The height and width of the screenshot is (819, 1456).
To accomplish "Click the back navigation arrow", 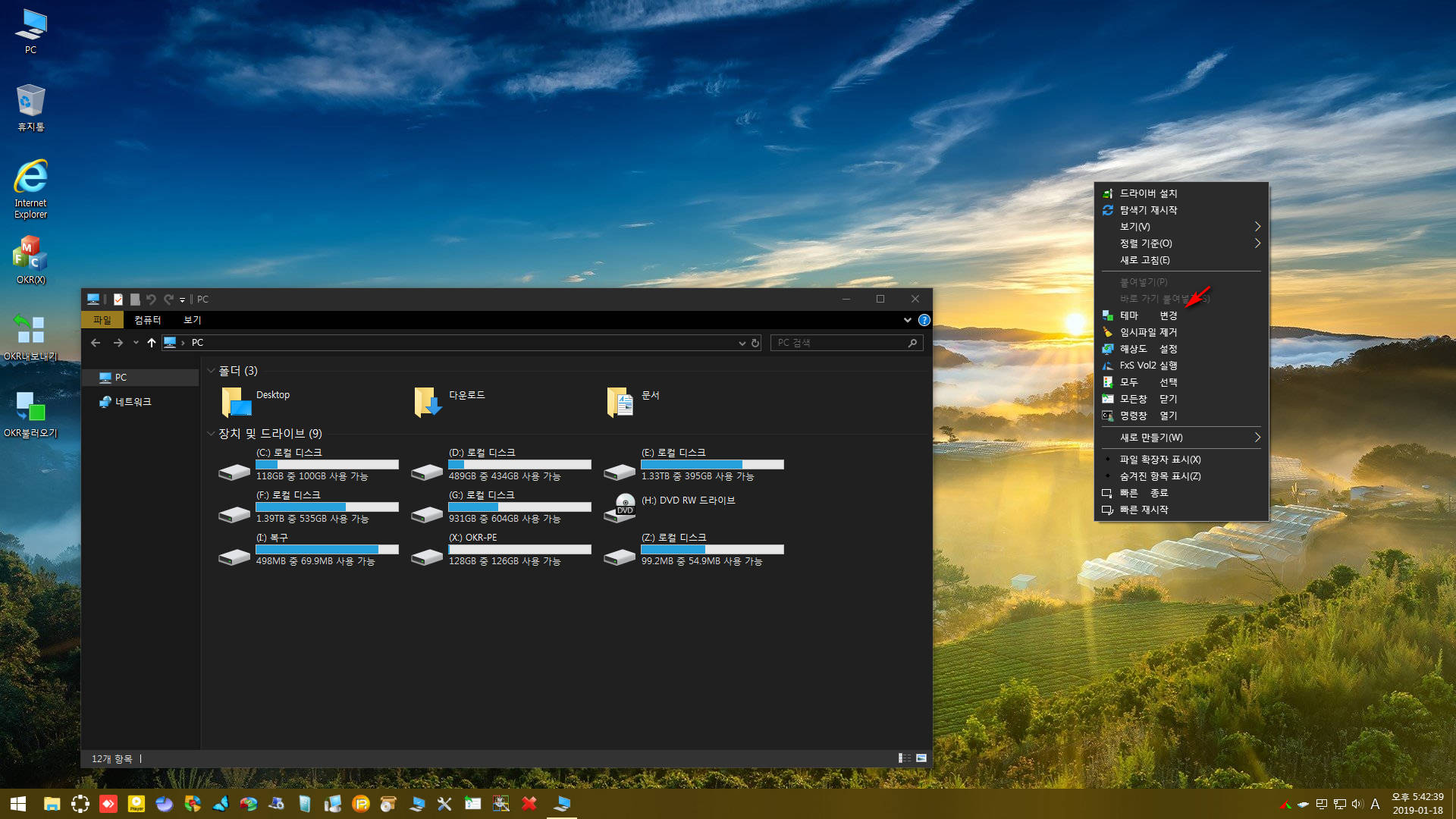I will 96,343.
